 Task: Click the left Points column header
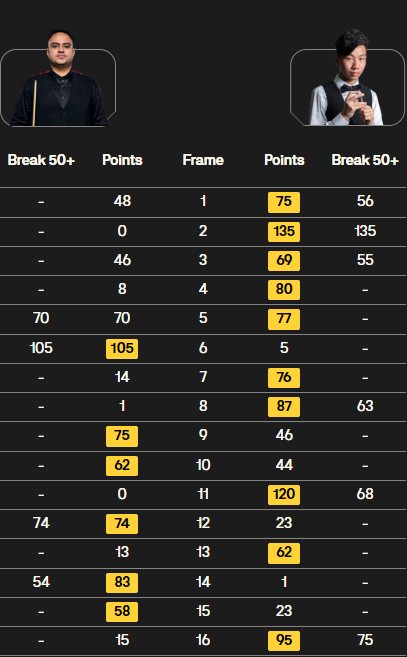click(122, 160)
